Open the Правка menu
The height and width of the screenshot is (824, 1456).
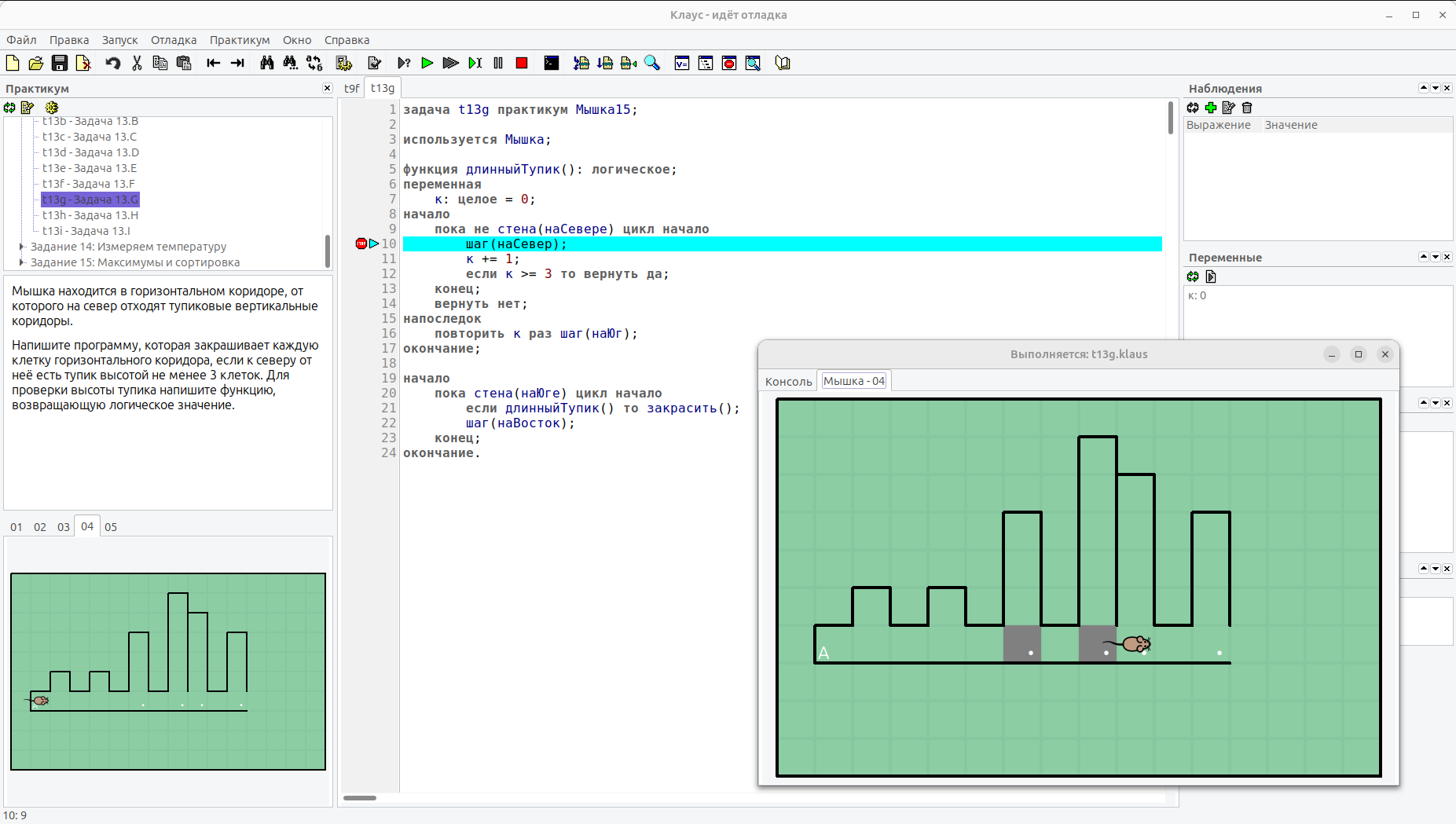(69, 40)
